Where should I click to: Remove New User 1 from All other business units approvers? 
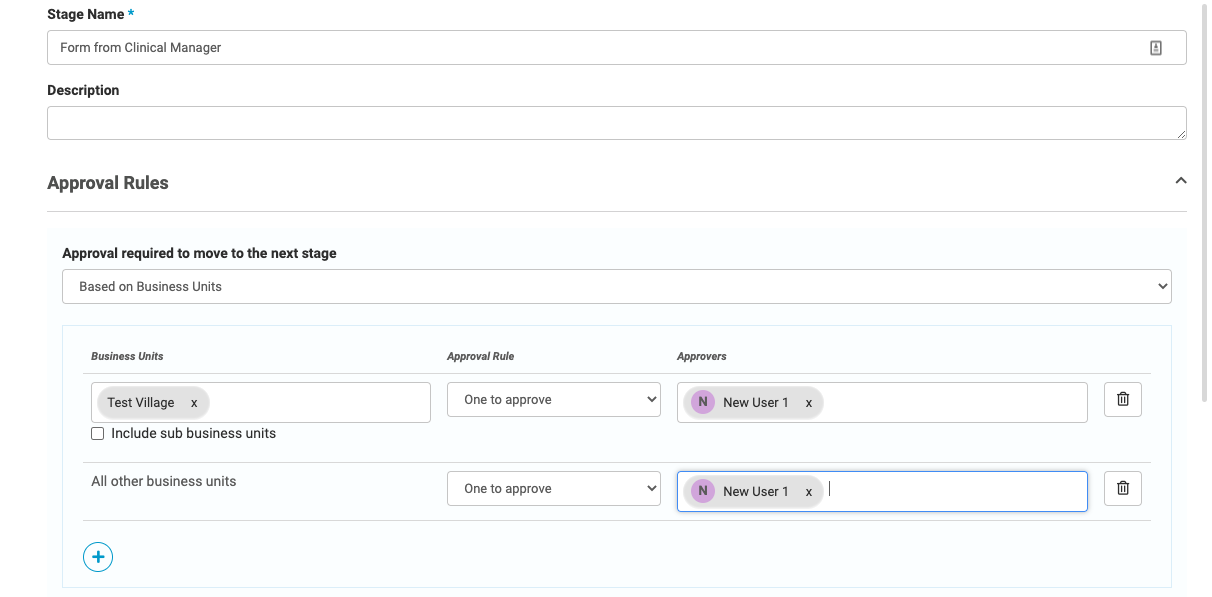tap(809, 492)
